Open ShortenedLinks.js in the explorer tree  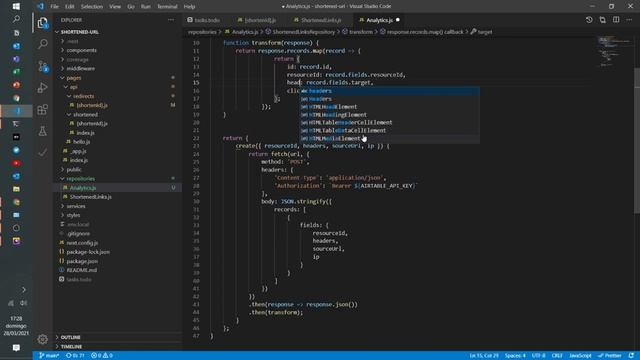point(90,197)
